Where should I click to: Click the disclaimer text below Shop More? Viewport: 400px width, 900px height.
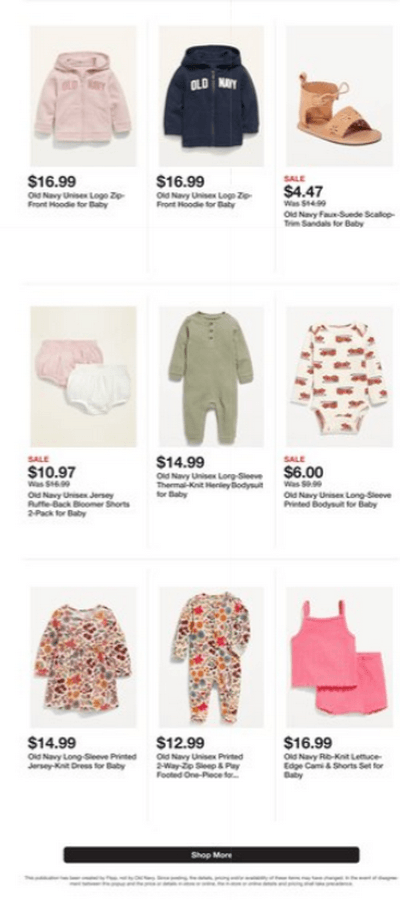(x=211, y=881)
